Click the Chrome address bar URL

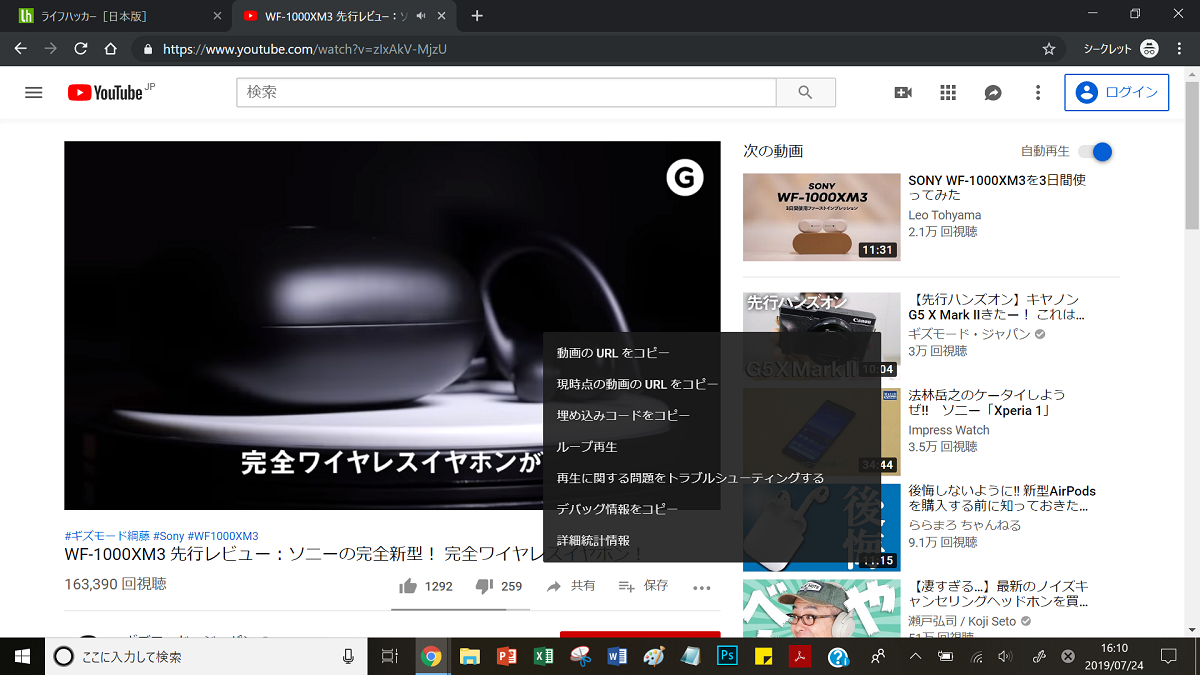(x=306, y=48)
